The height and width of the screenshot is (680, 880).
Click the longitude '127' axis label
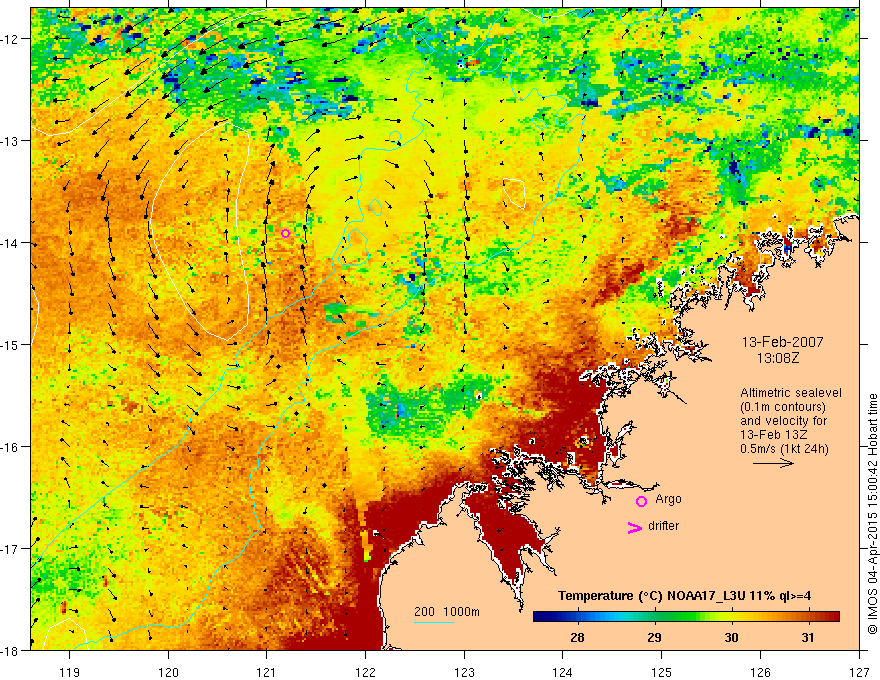coord(859,672)
